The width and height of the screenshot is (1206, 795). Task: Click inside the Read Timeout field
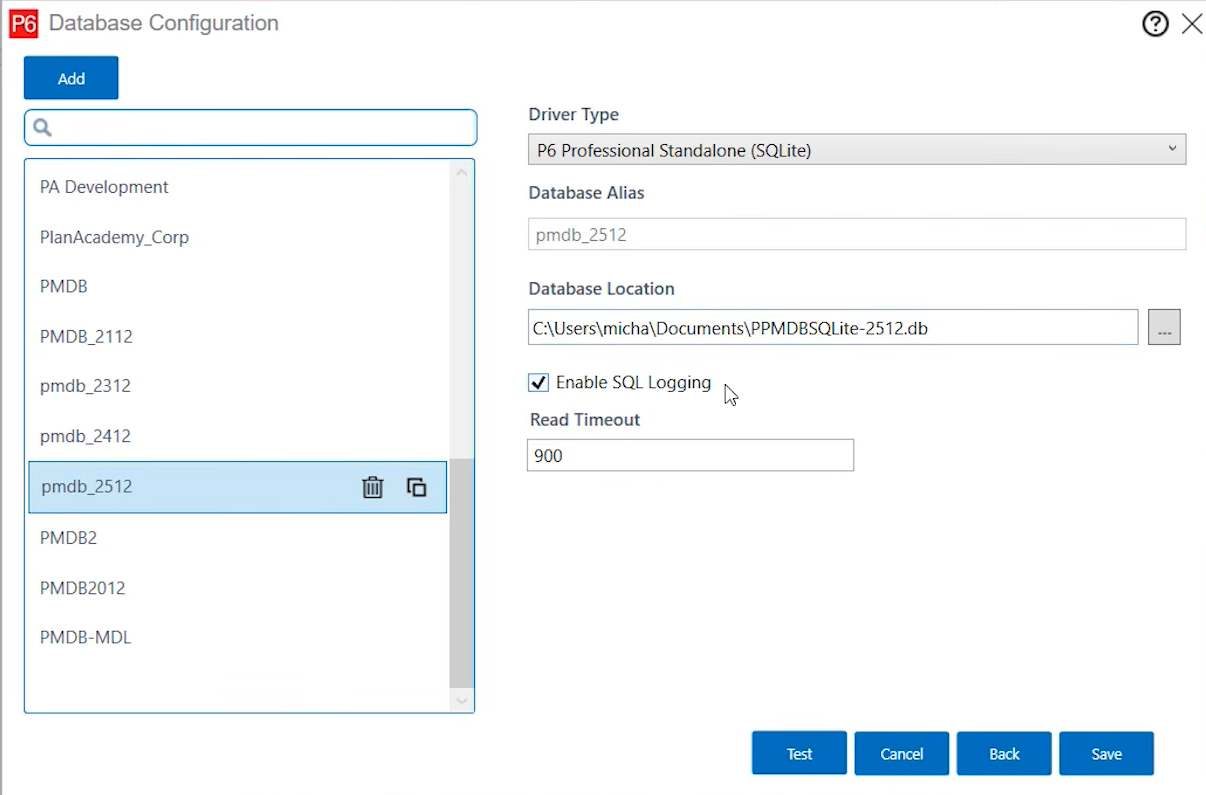click(690, 455)
